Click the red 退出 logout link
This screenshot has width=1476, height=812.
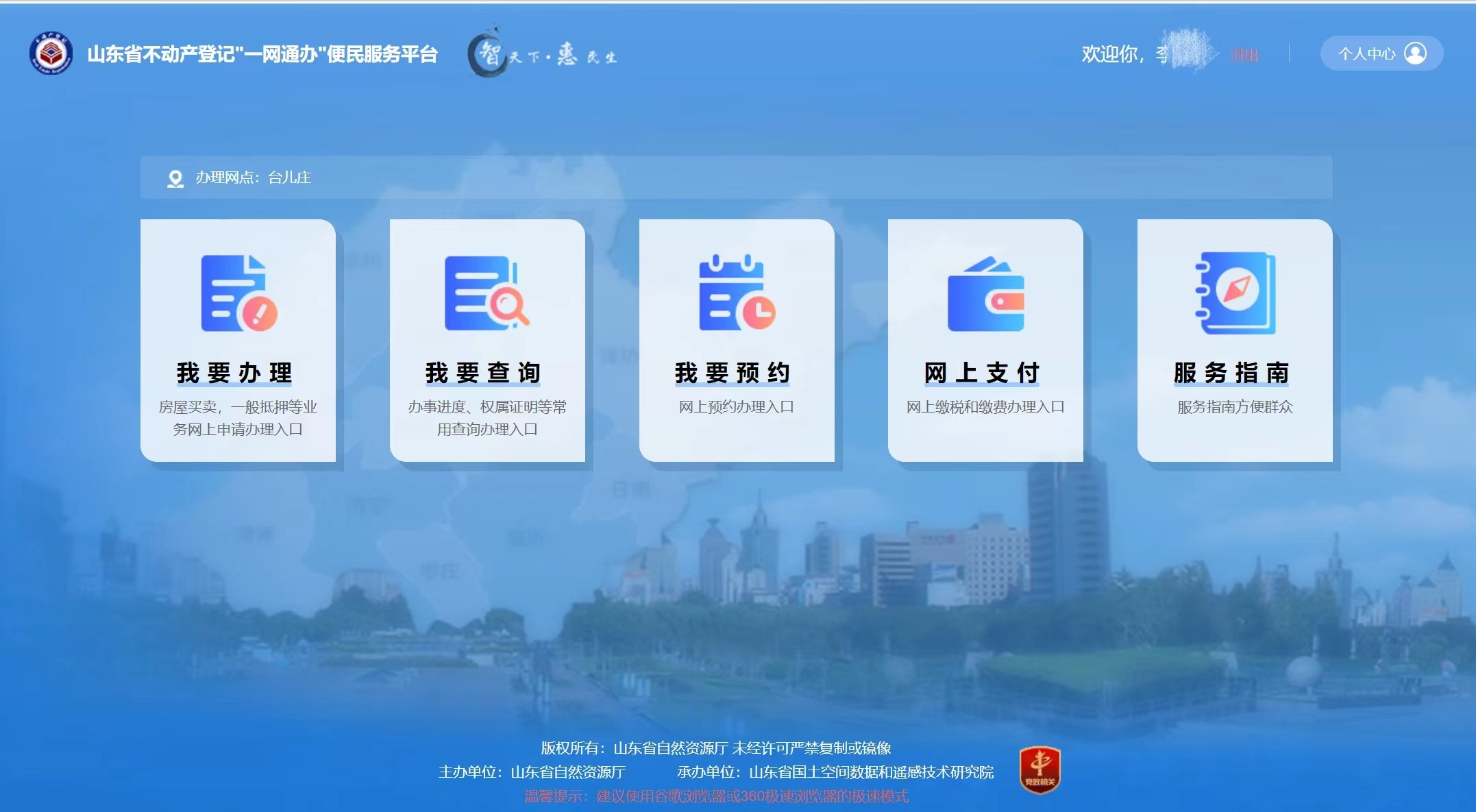(x=1244, y=55)
